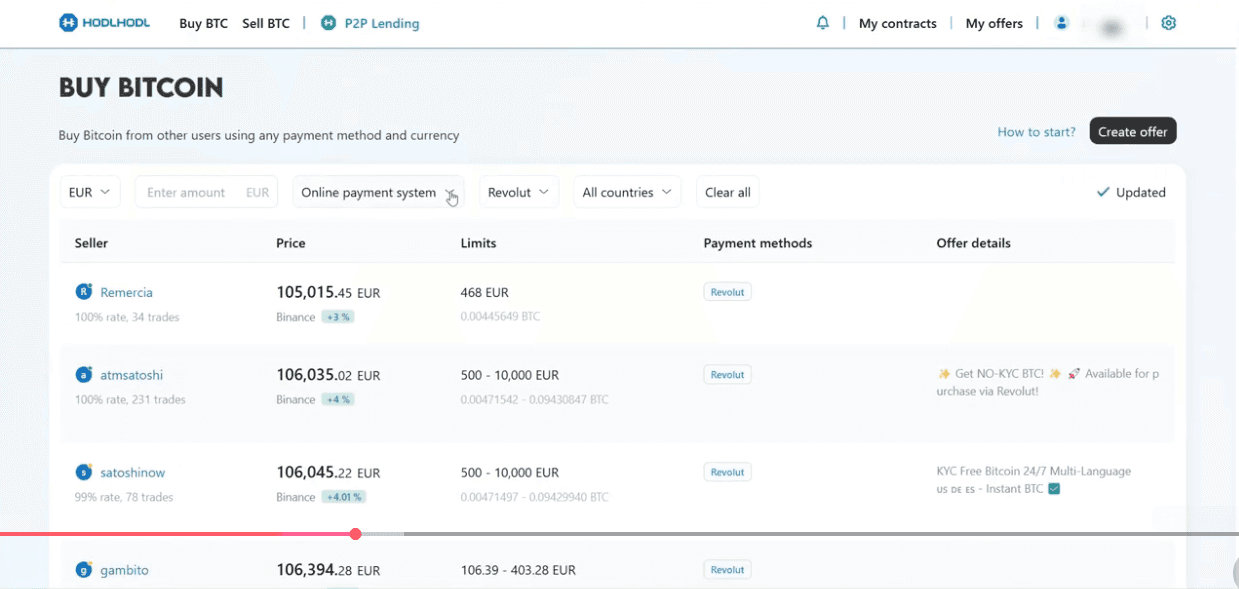Open the EUR currency dropdown
This screenshot has width=1239, height=589.
[x=90, y=192]
